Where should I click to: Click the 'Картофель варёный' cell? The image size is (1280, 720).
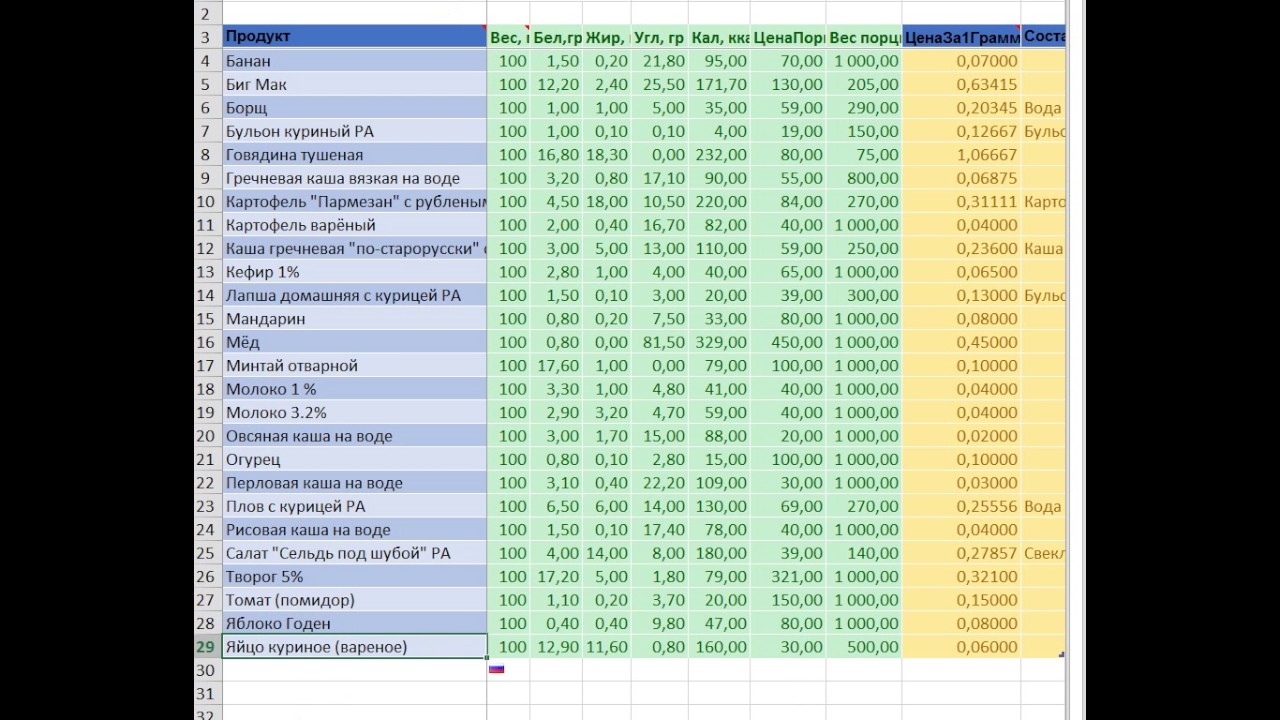tap(354, 225)
